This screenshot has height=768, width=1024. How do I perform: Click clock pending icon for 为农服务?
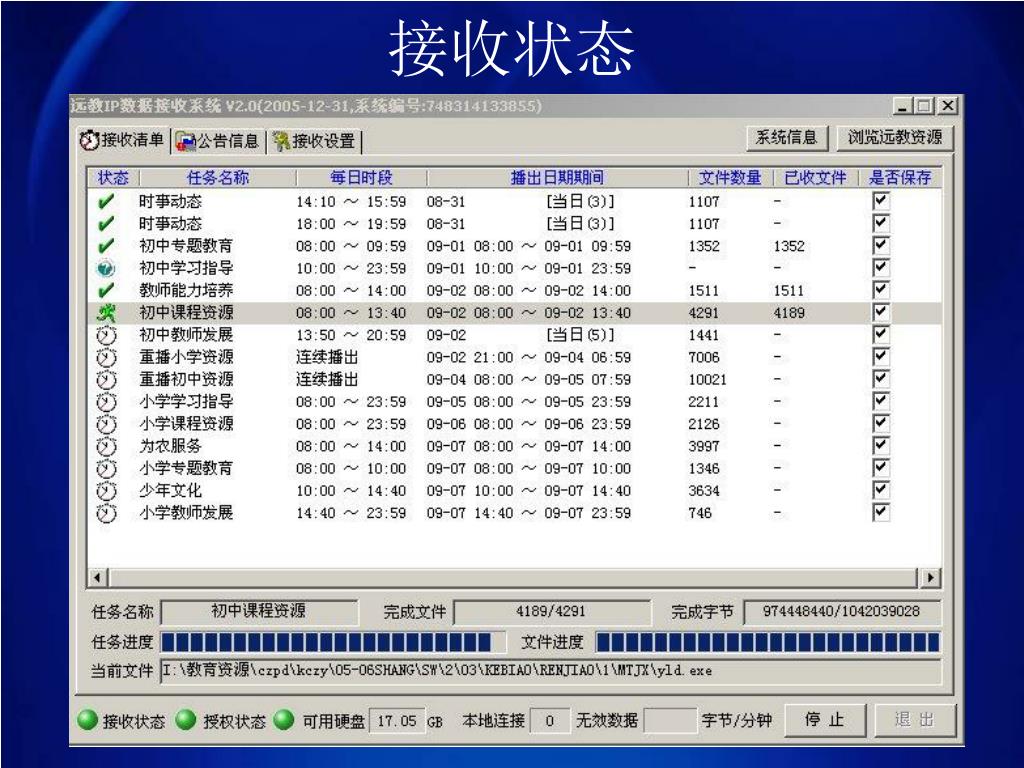pyautogui.click(x=106, y=446)
